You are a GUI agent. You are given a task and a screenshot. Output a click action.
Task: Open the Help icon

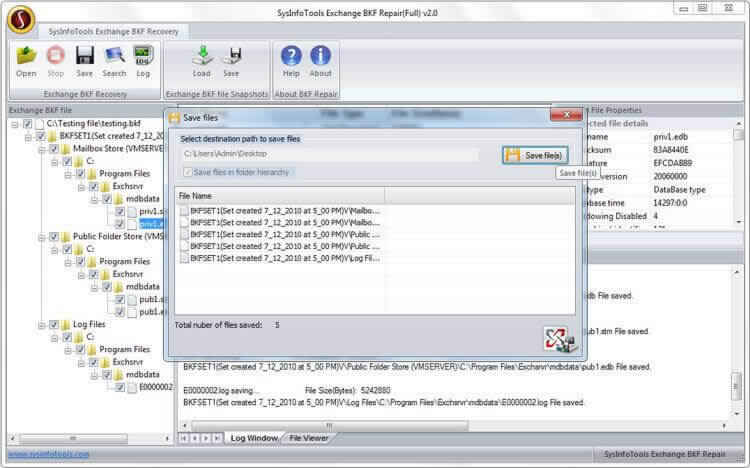pos(291,56)
